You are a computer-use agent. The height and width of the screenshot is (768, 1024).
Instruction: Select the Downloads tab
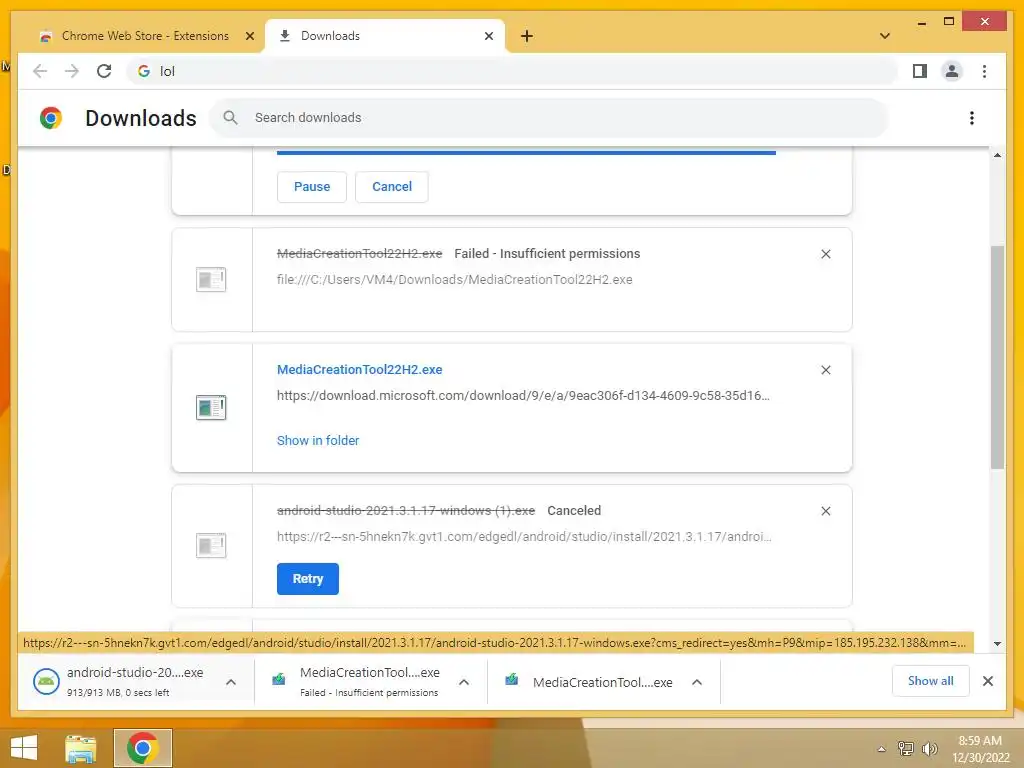pyautogui.click(x=385, y=36)
